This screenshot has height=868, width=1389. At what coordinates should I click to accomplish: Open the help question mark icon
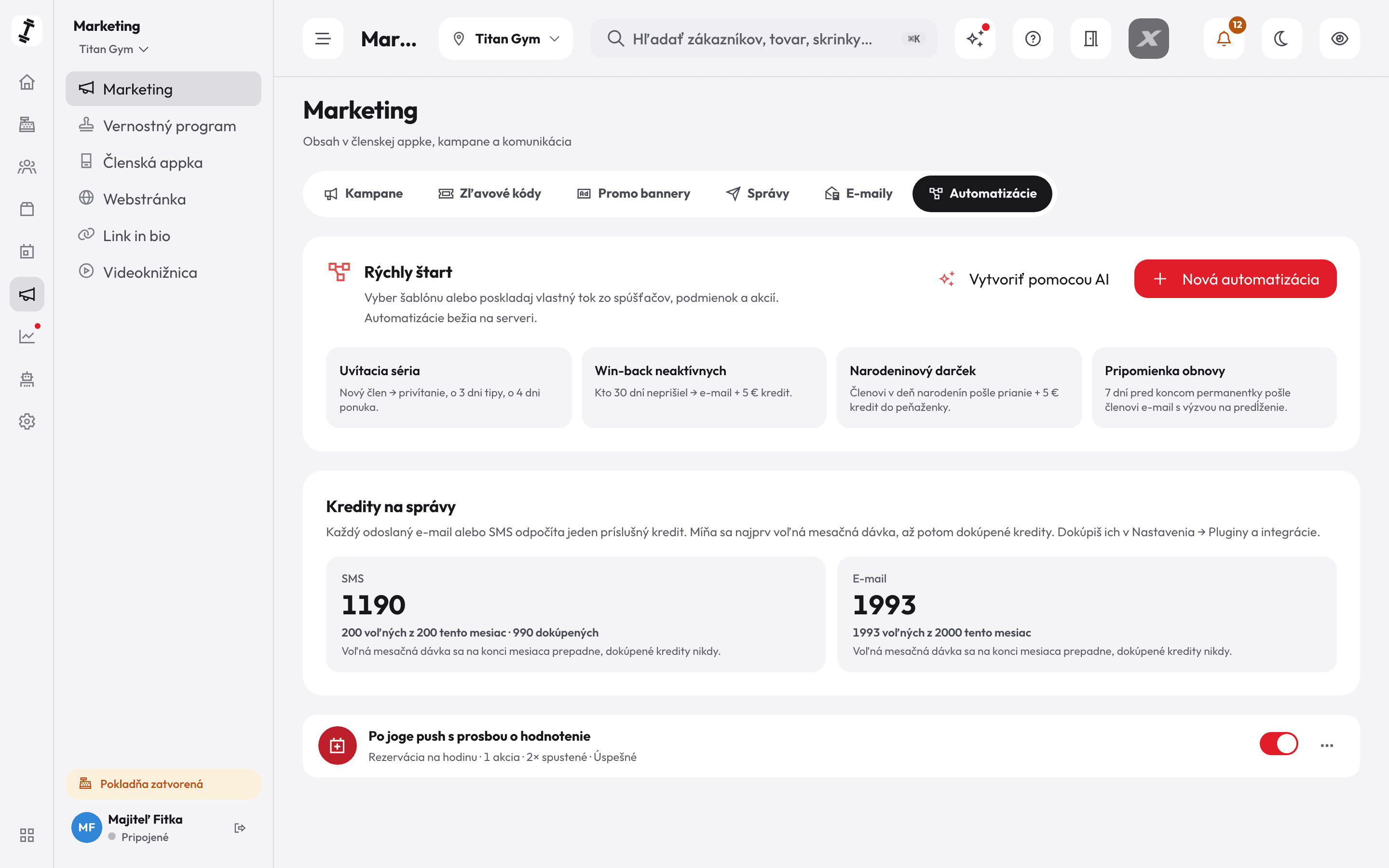[x=1033, y=39]
